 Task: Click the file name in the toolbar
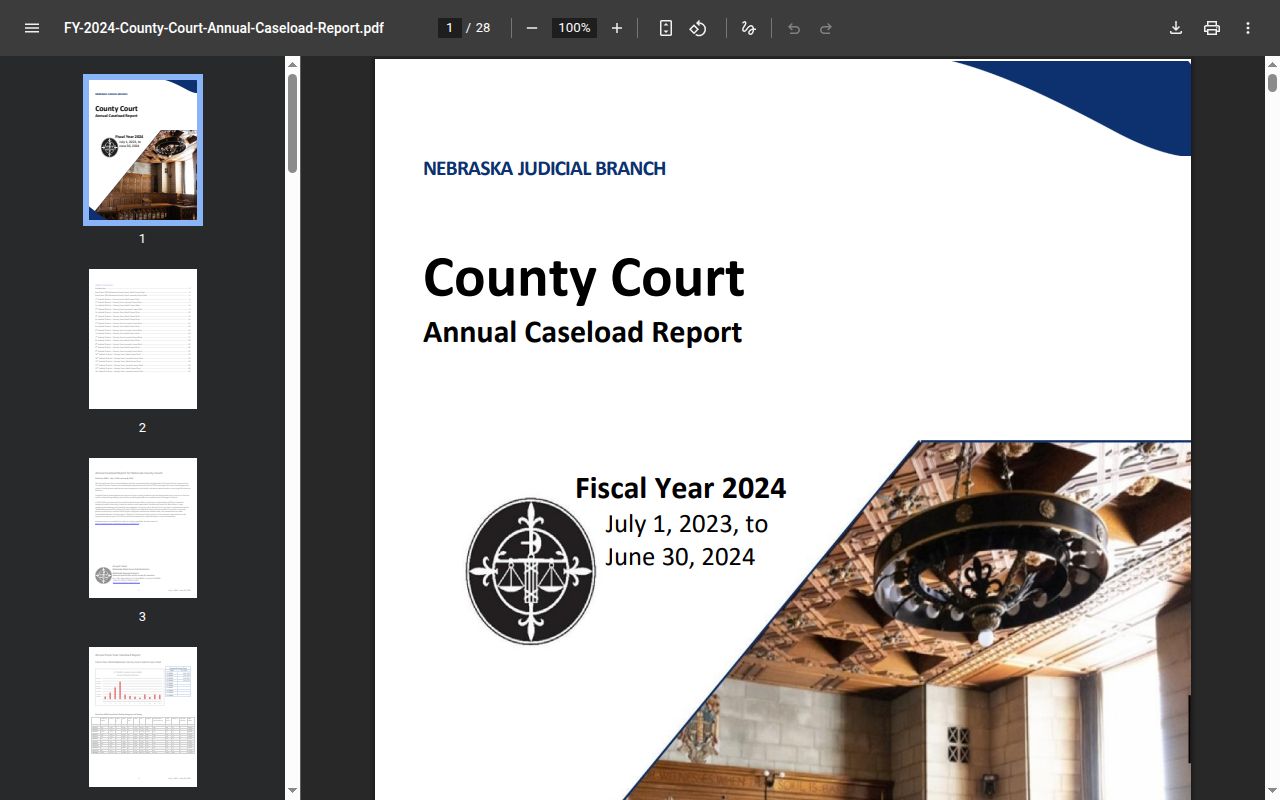click(224, 28)
